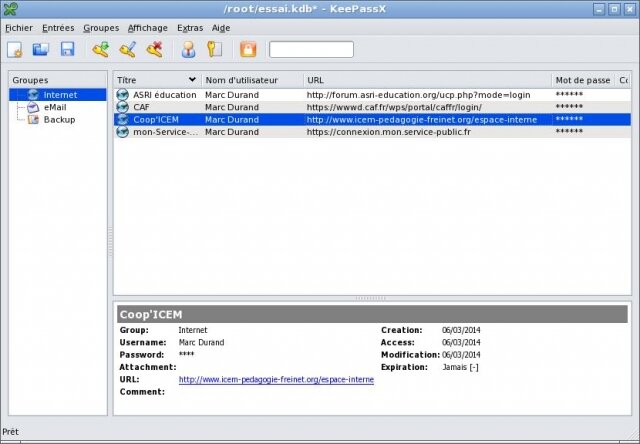Click the Expiration value Jamais [-]

[x=460, y=367]
